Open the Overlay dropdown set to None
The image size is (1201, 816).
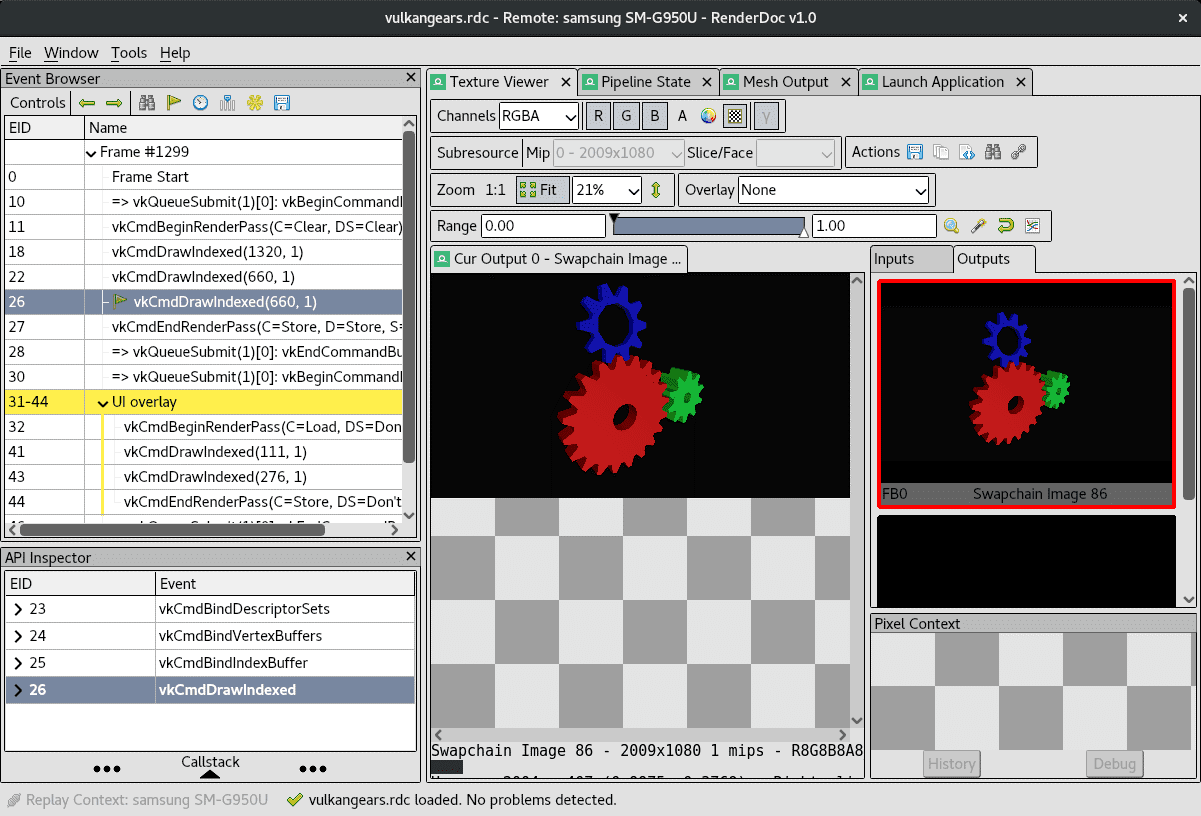(835, 190)
